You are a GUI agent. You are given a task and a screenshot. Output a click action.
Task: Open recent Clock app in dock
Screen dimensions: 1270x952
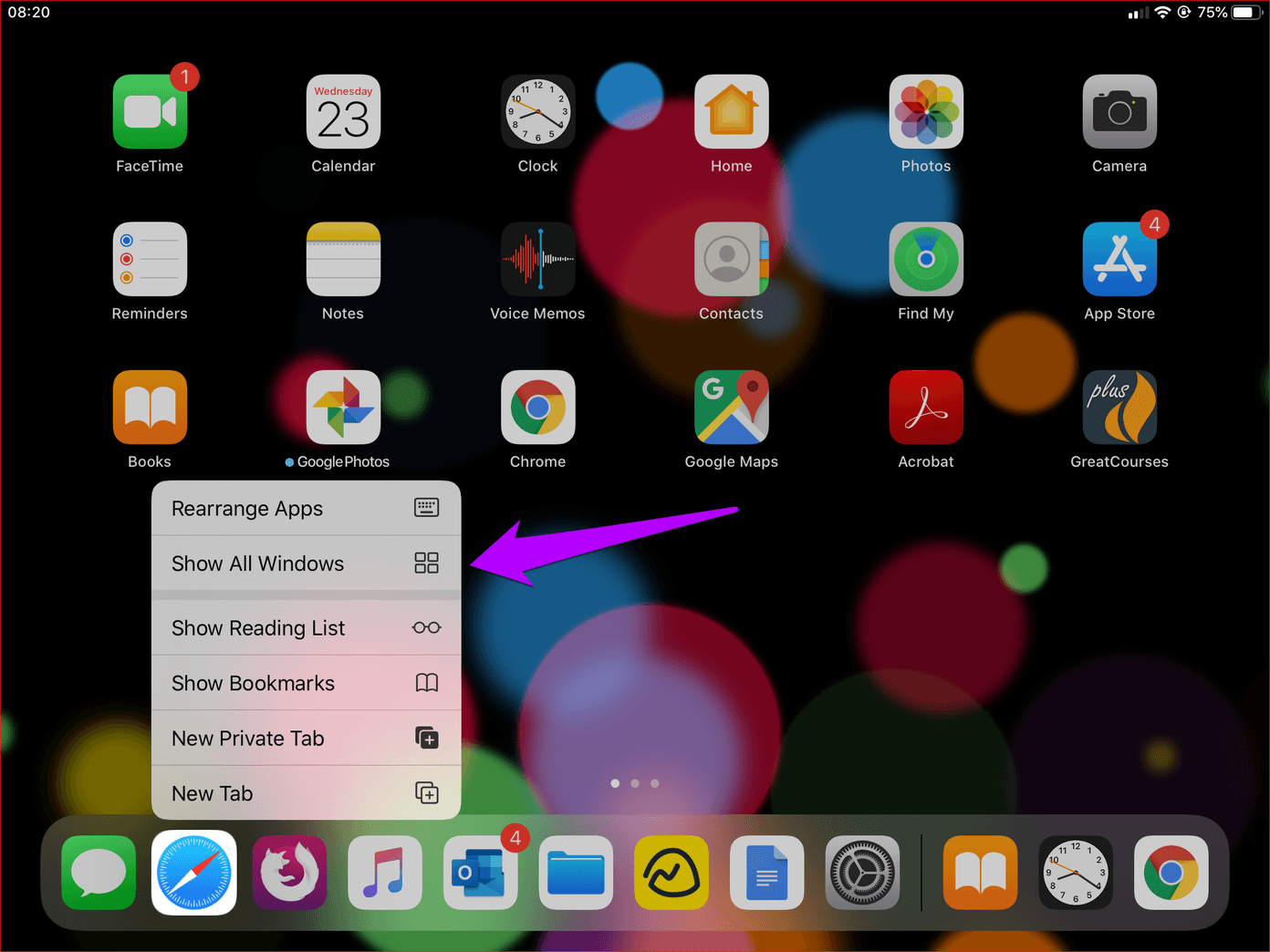[x=1076, y=873]
